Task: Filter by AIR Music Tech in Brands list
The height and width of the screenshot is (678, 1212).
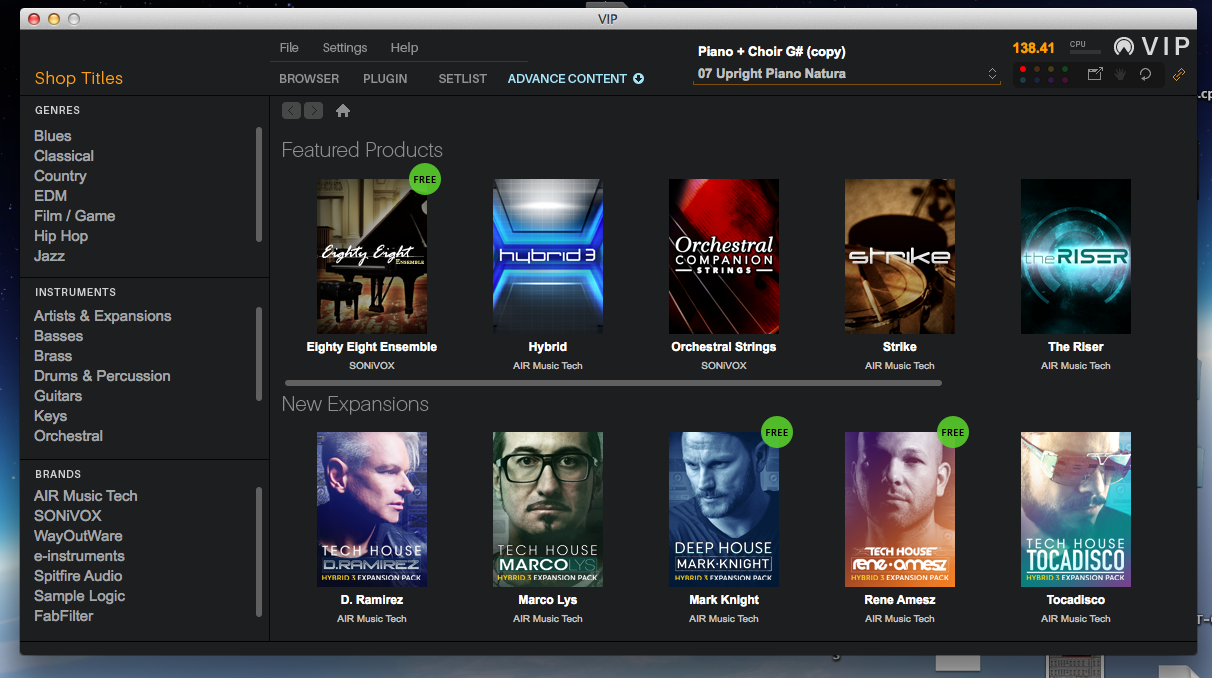Action: [86, 496]
